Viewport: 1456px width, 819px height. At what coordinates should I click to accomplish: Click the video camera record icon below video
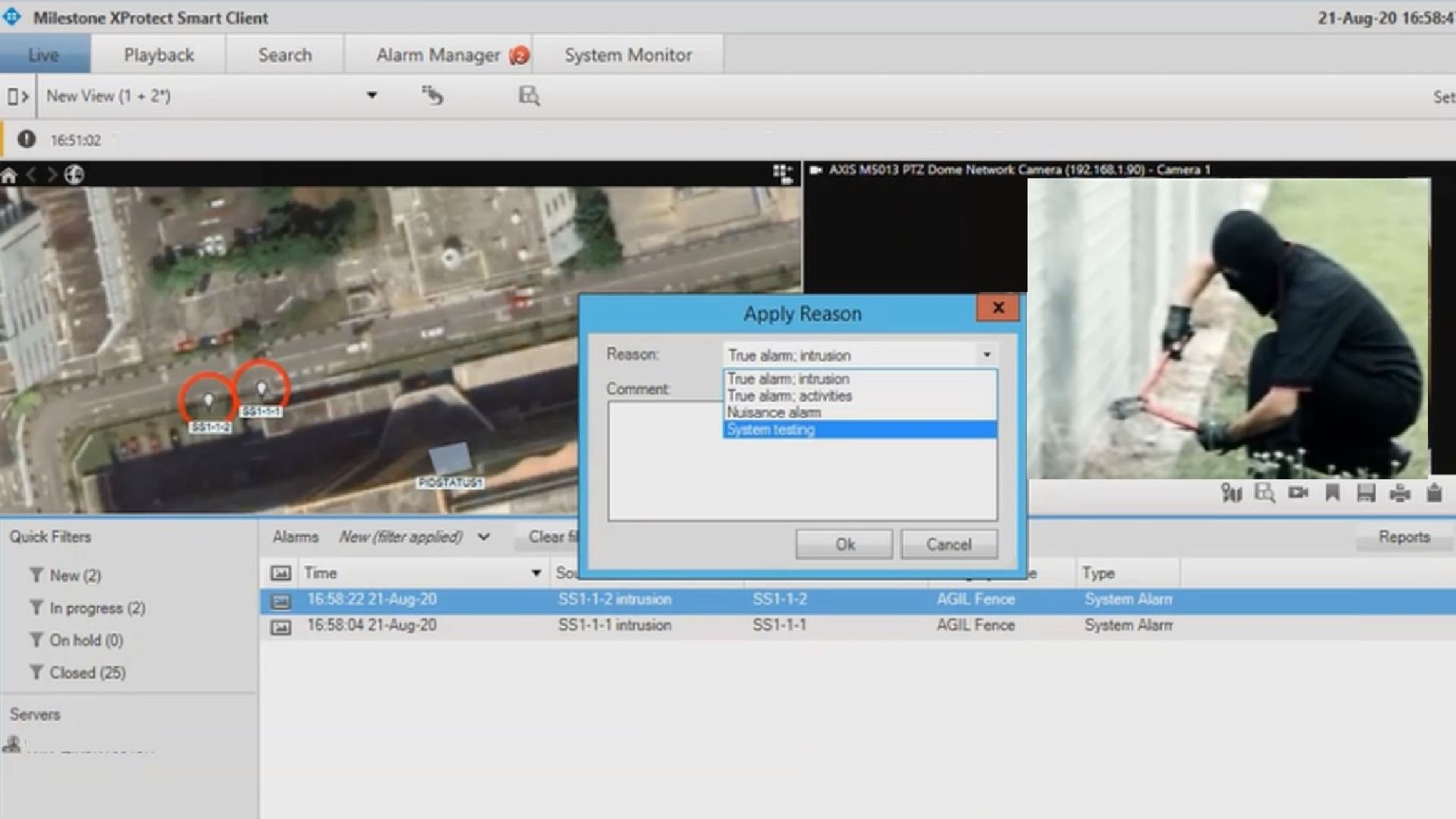pos(1298,493)
